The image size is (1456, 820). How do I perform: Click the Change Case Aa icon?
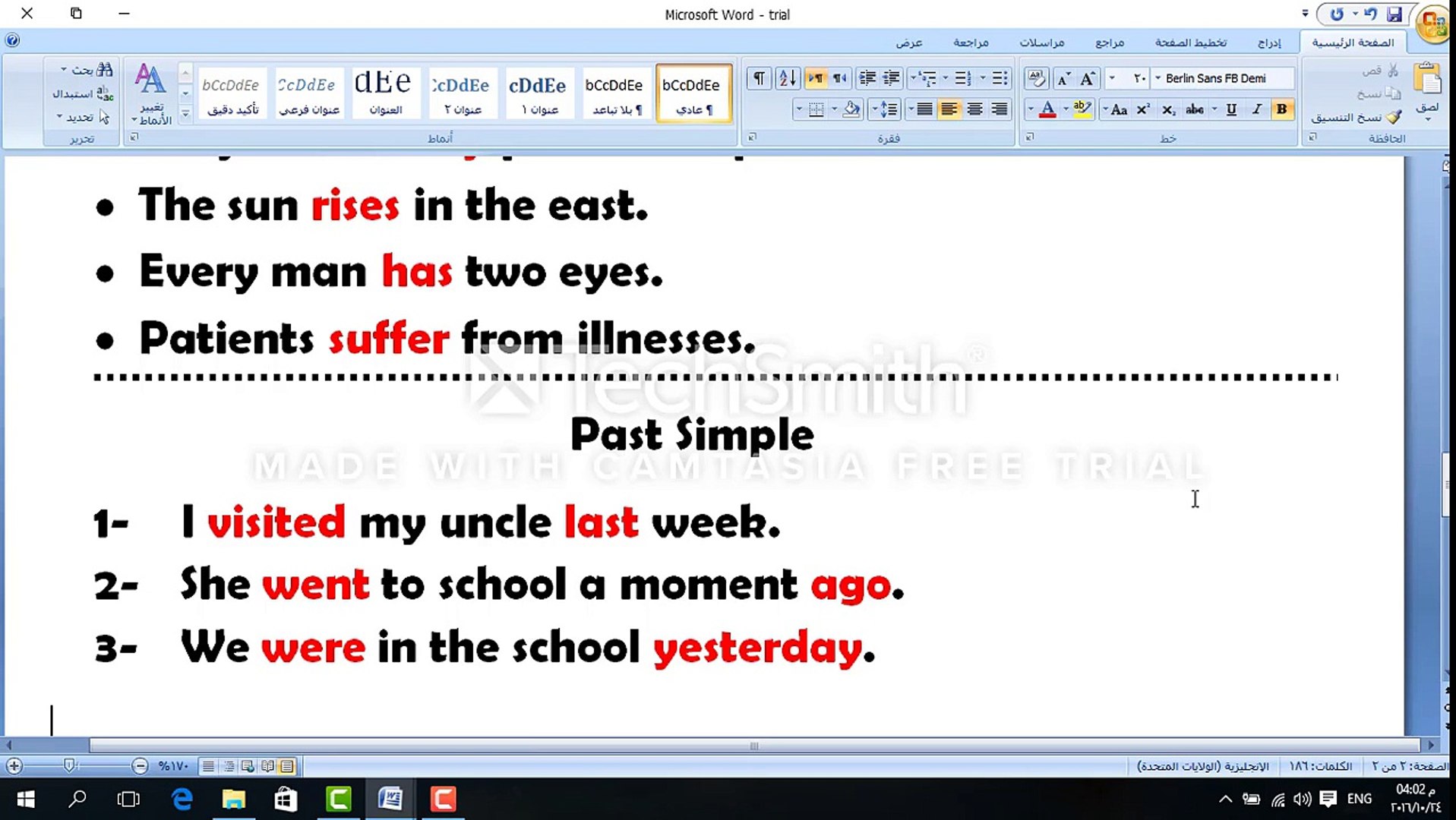click(1118, 109)
